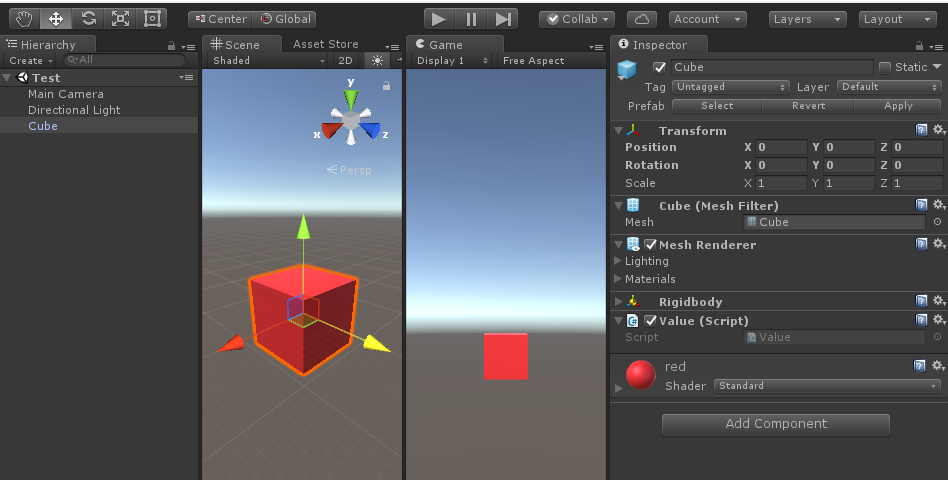The height and width of the screenshot is (480, 948).
Task: Toggle the Cube active checkbox
Action: (x=659, y=67)
